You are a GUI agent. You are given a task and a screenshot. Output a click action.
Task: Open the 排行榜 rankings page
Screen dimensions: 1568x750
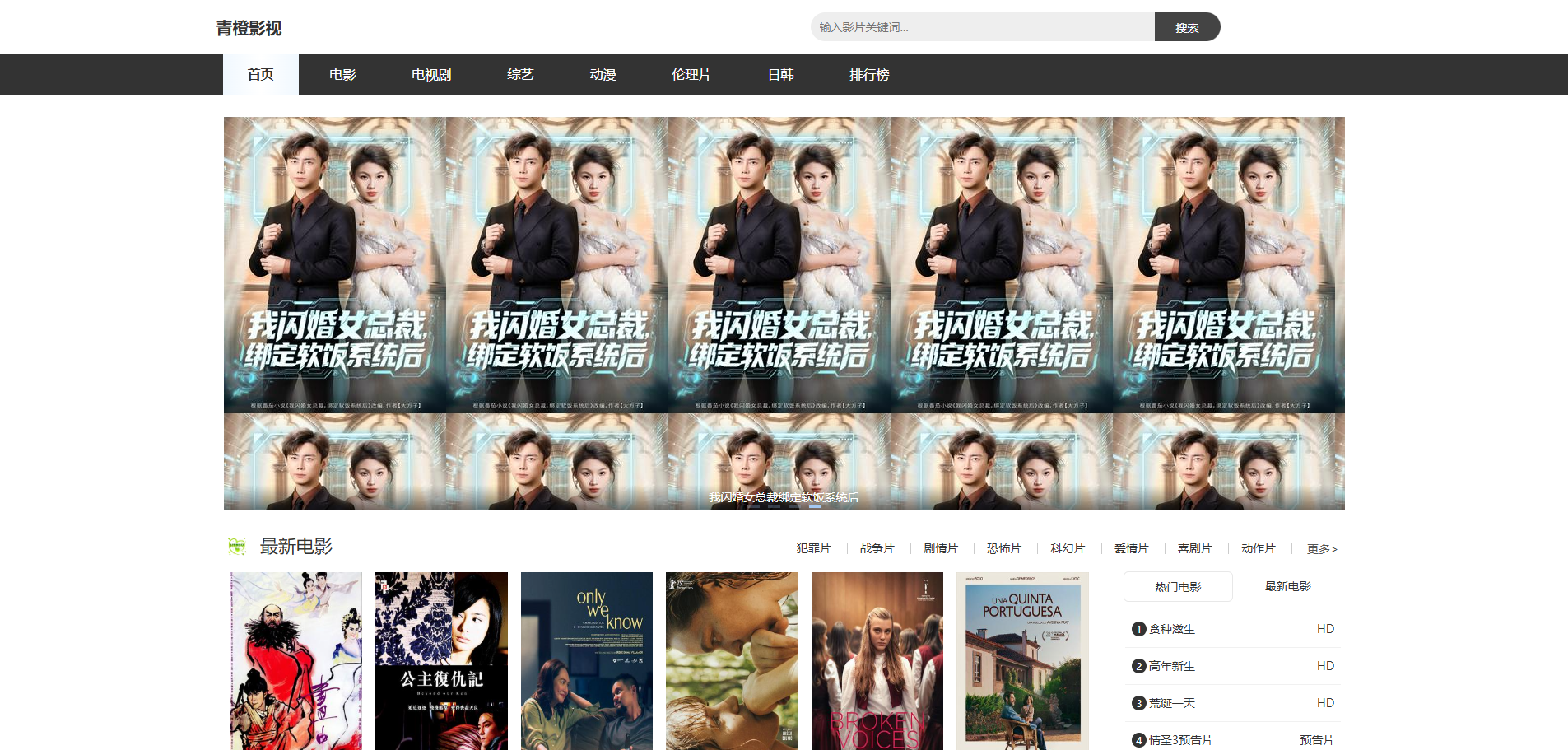click(869, 74)
